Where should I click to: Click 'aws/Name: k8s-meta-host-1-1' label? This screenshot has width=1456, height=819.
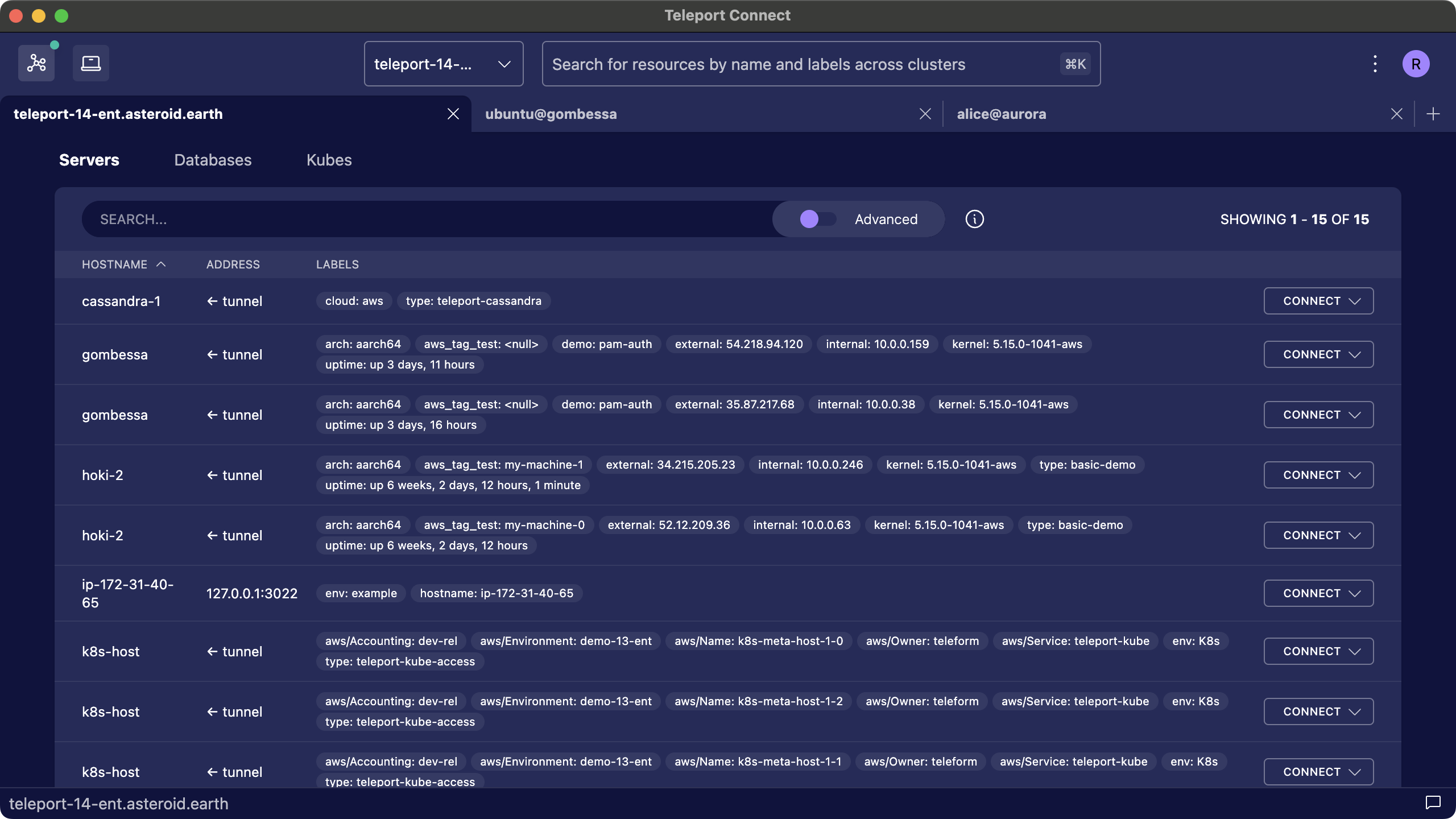758,762
